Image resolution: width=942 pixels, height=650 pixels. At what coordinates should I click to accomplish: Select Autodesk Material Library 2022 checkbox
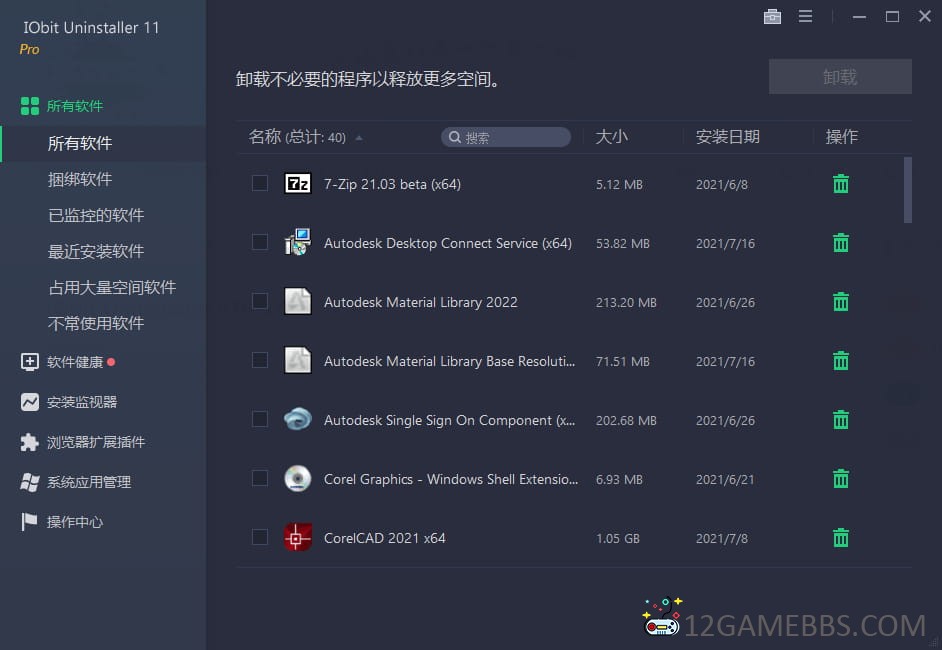click(260, 301)
